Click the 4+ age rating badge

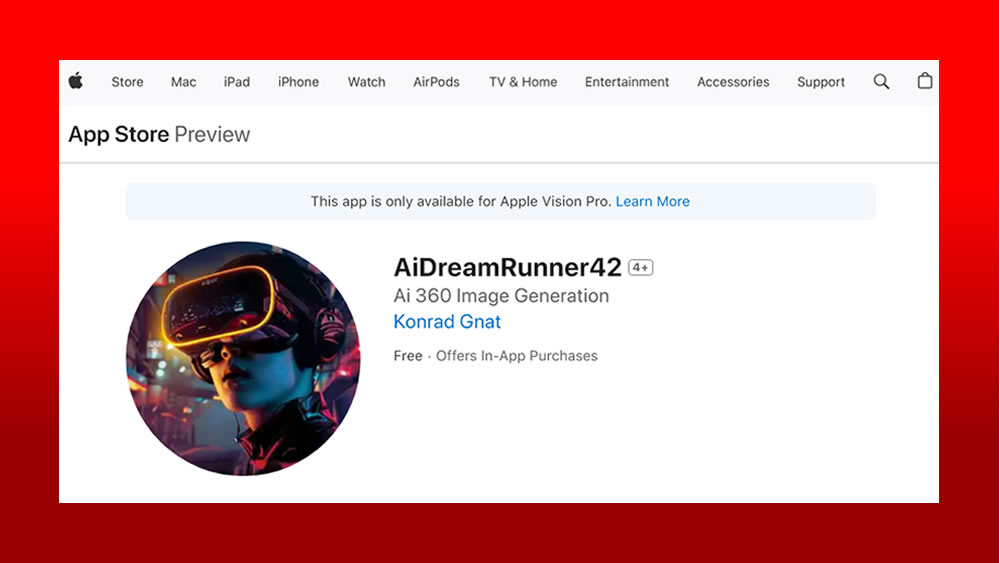pyautogui.click(x=640, y=268)
